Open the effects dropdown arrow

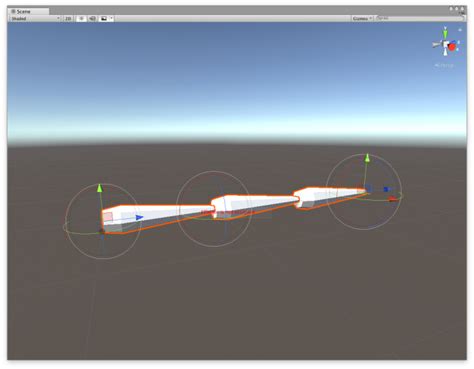click(x=112, y=19)
